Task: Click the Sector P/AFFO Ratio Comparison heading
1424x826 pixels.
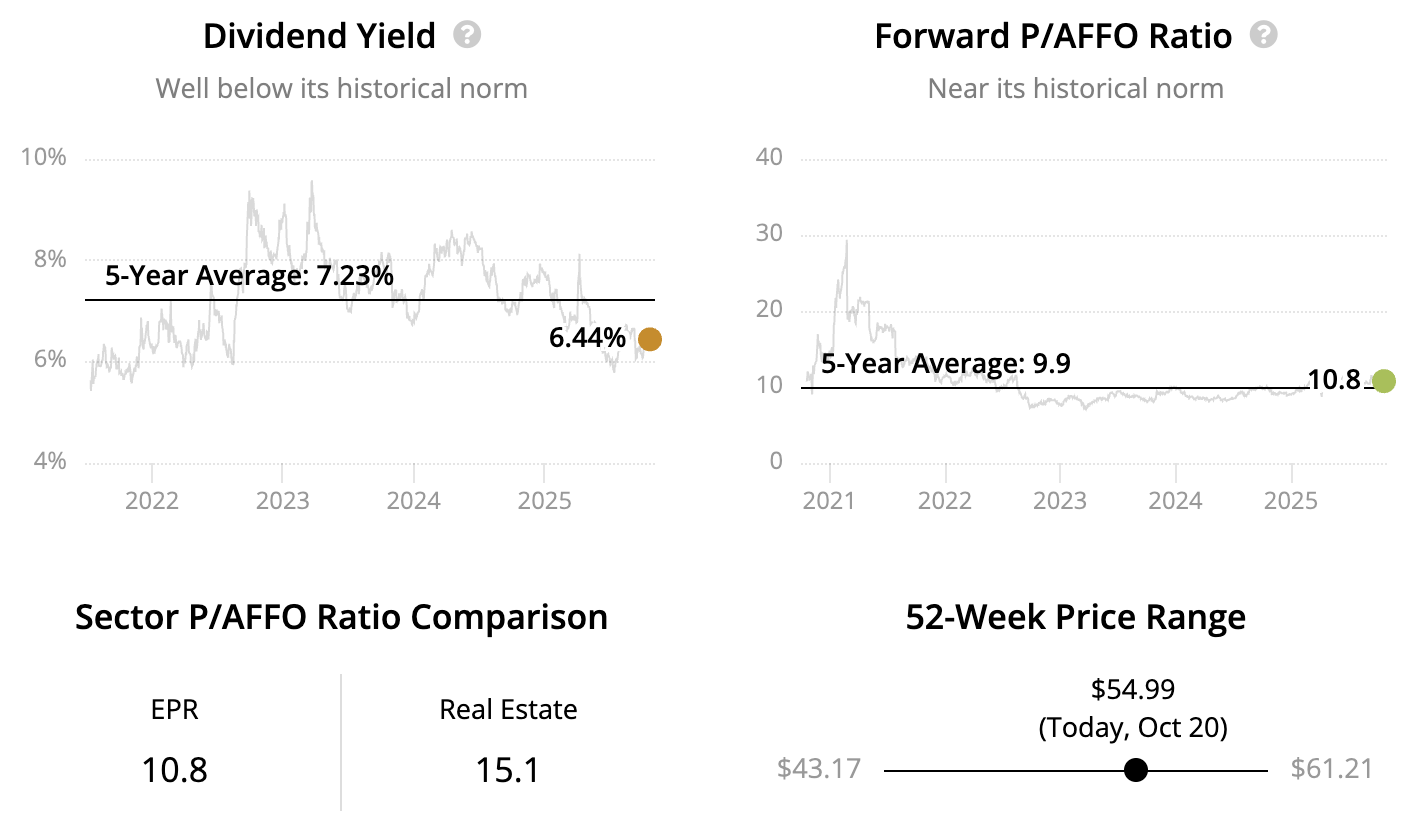Action: point(341,617)
